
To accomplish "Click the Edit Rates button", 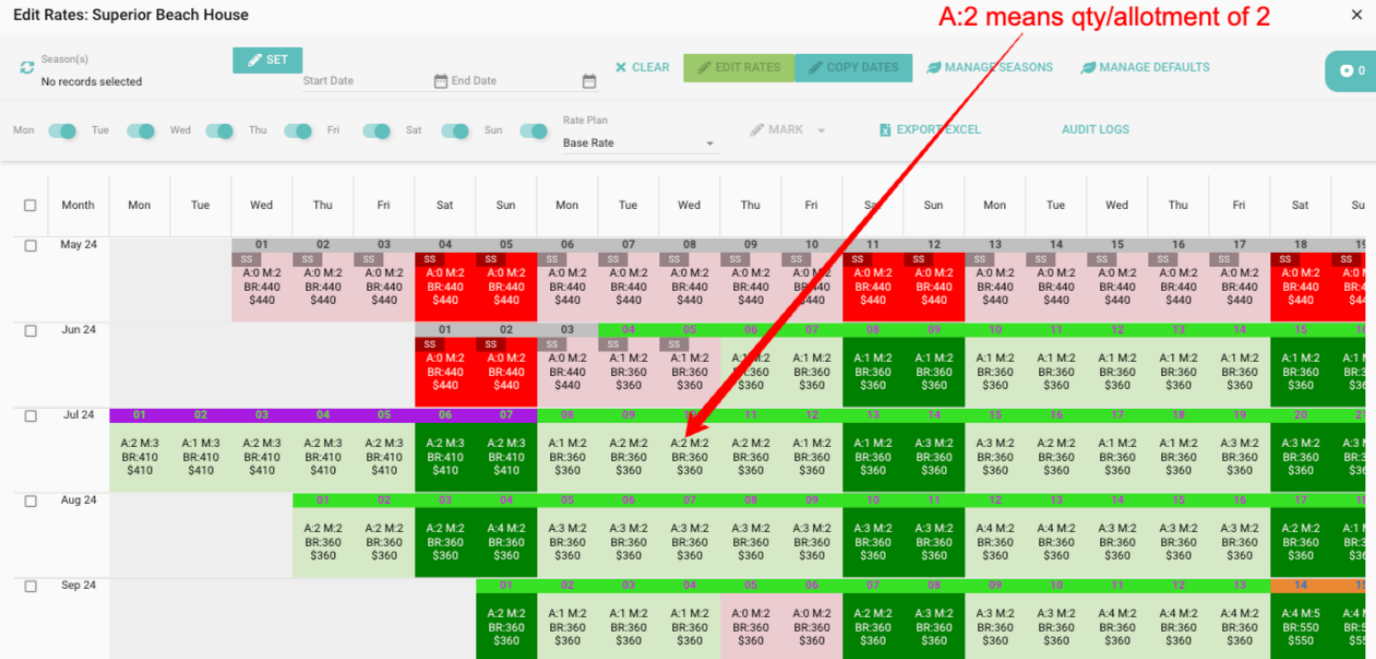I will 739,67.
